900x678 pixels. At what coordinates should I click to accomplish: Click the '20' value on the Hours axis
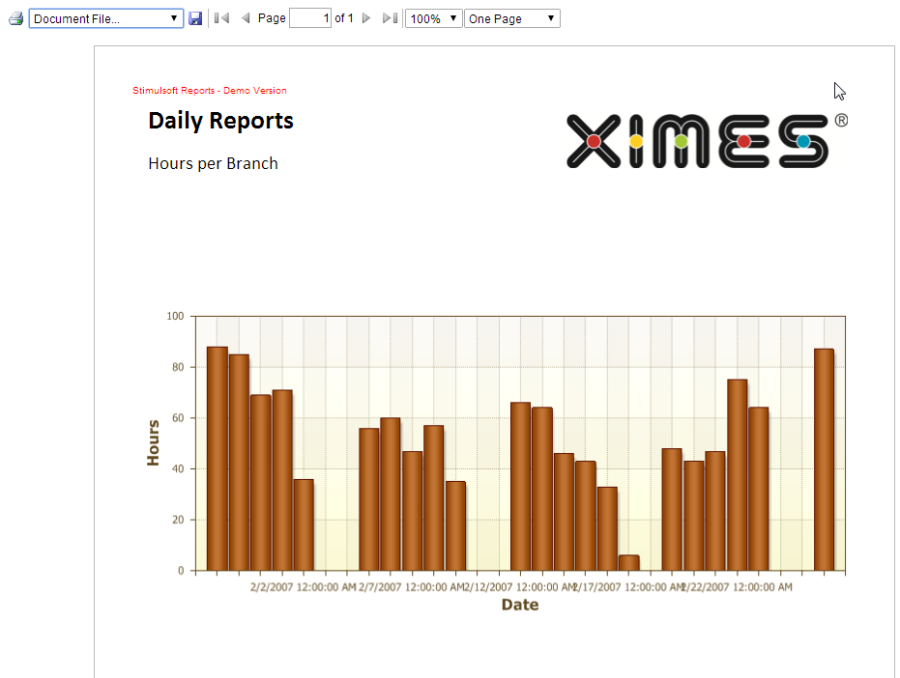[x=178, y=520]
